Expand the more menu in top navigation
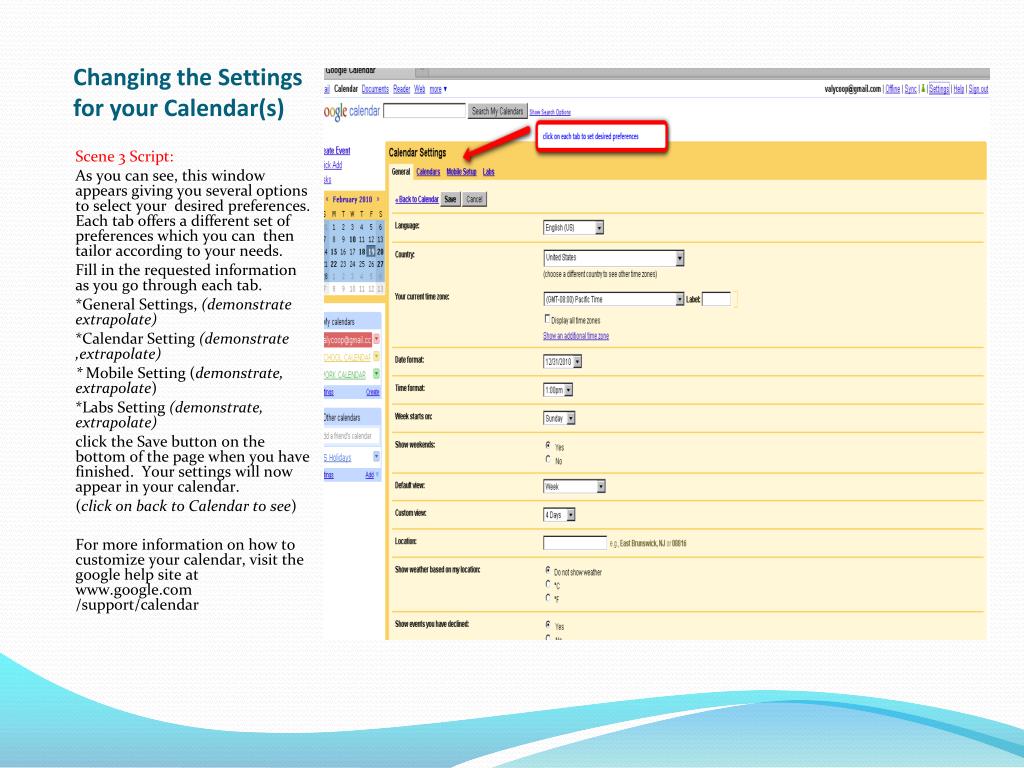Viewport: 1024px width, 768px height. click(x=438, y=89)
